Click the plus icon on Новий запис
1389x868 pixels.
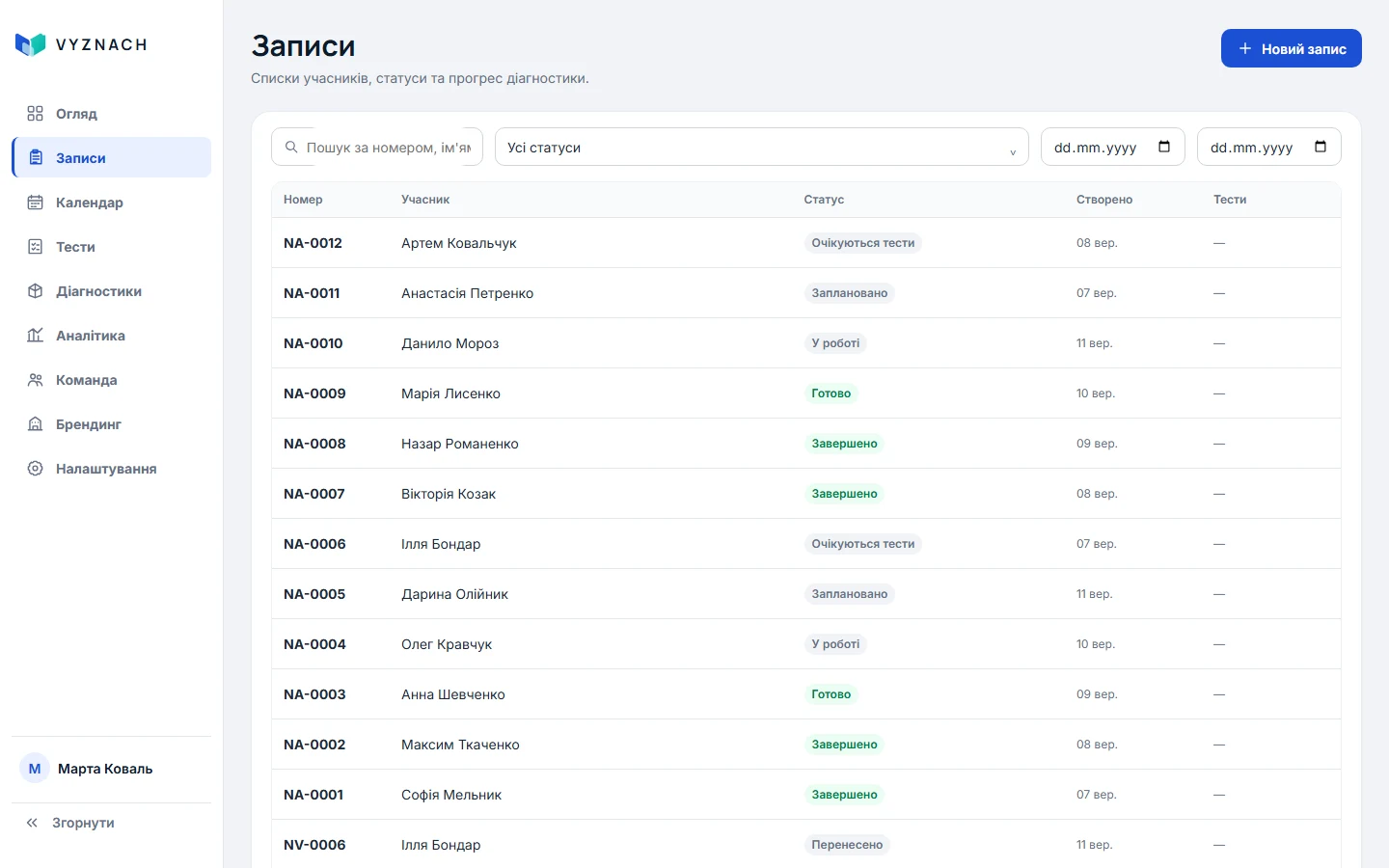point(1245,48)
